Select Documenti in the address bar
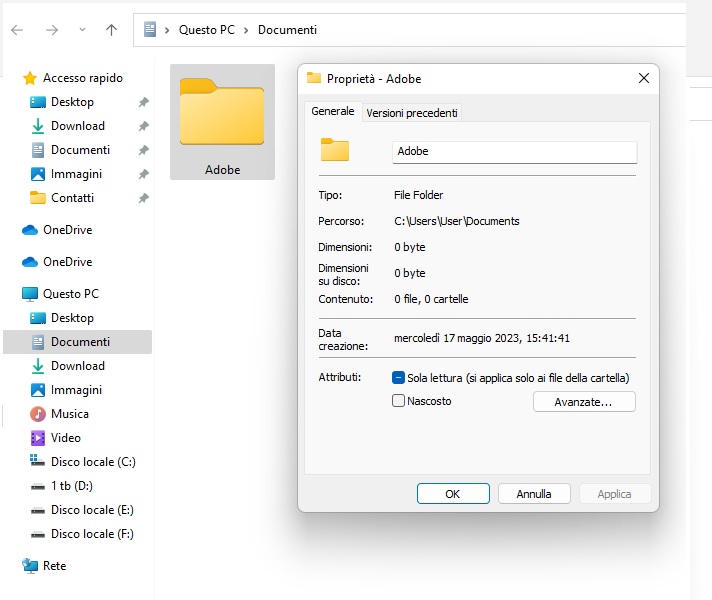 287,30
